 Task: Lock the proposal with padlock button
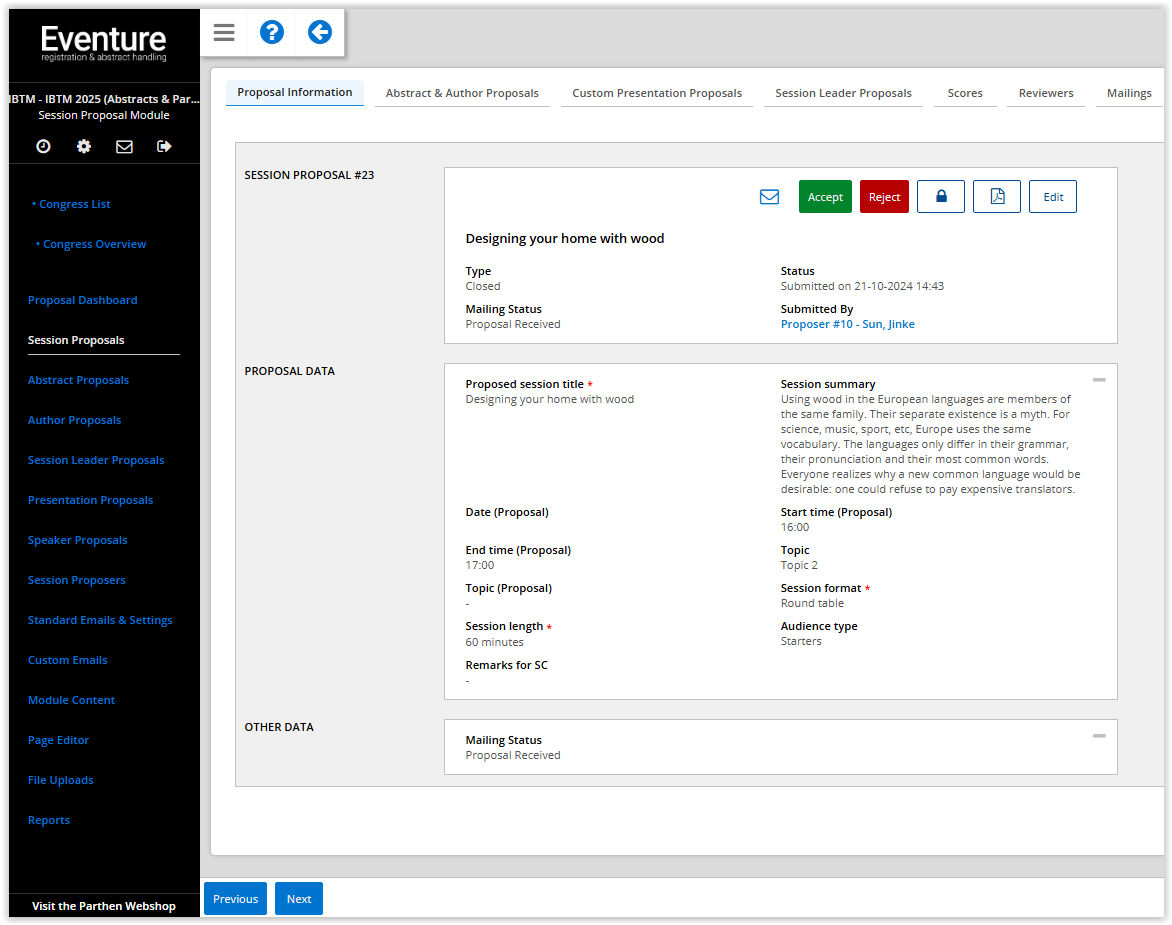[x=940, y=197]
